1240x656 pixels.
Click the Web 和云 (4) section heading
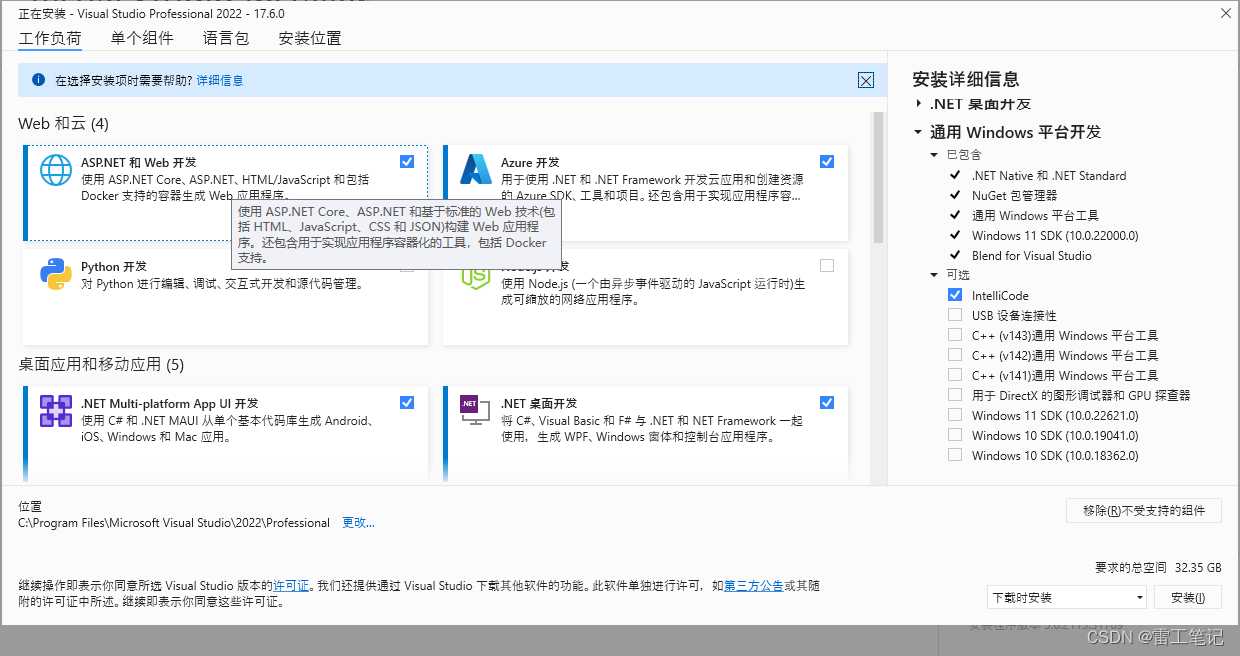[63, 123]
